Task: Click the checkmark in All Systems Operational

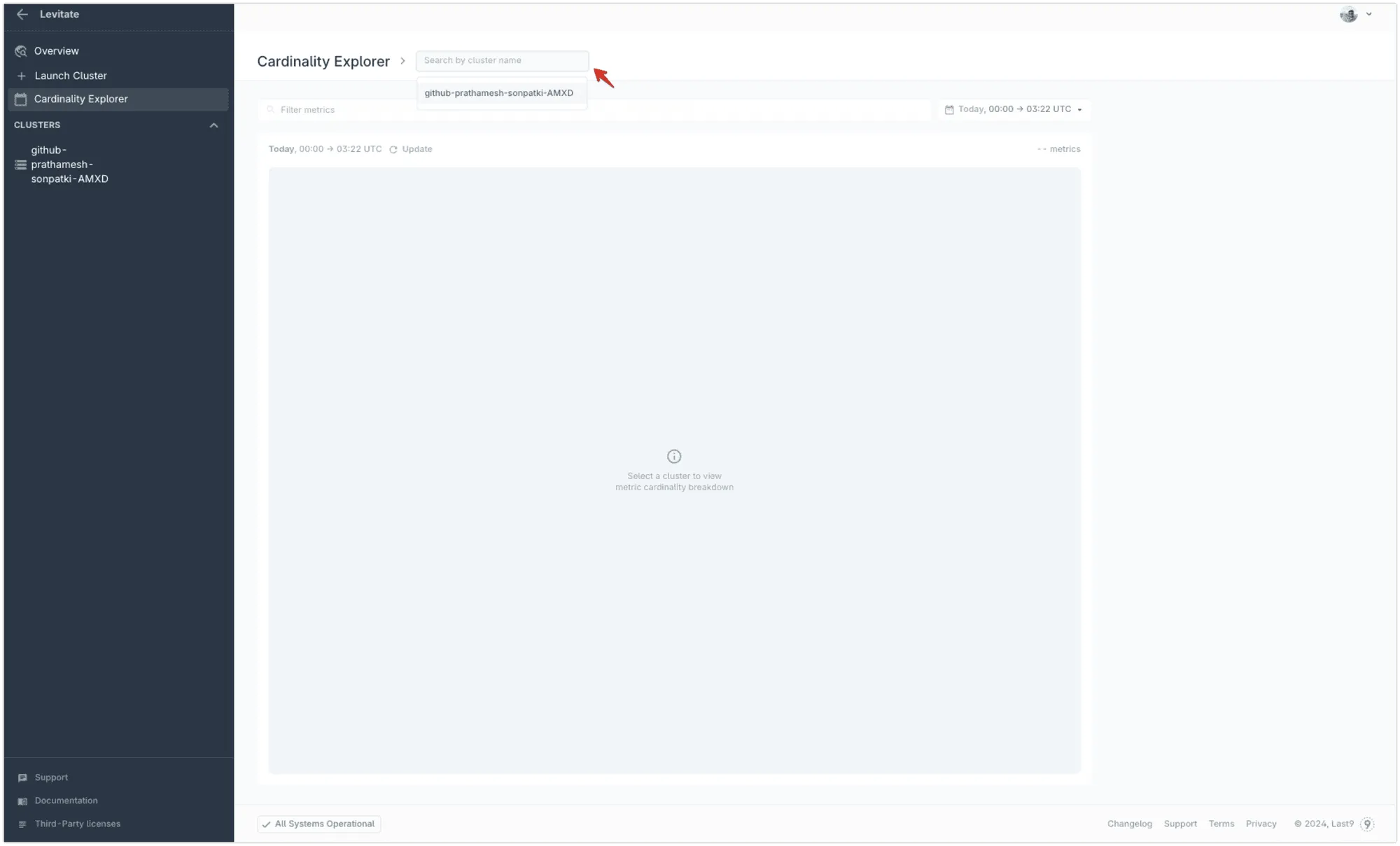Action: click(266, 824)
